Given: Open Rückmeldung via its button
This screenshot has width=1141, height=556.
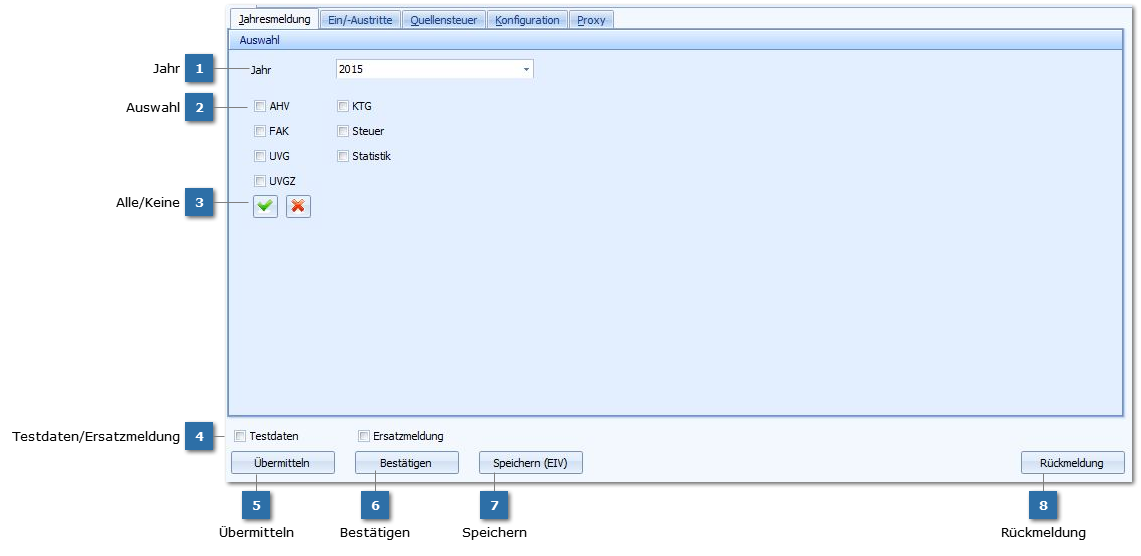Looking at the screenshot, I should [1072, 463].
